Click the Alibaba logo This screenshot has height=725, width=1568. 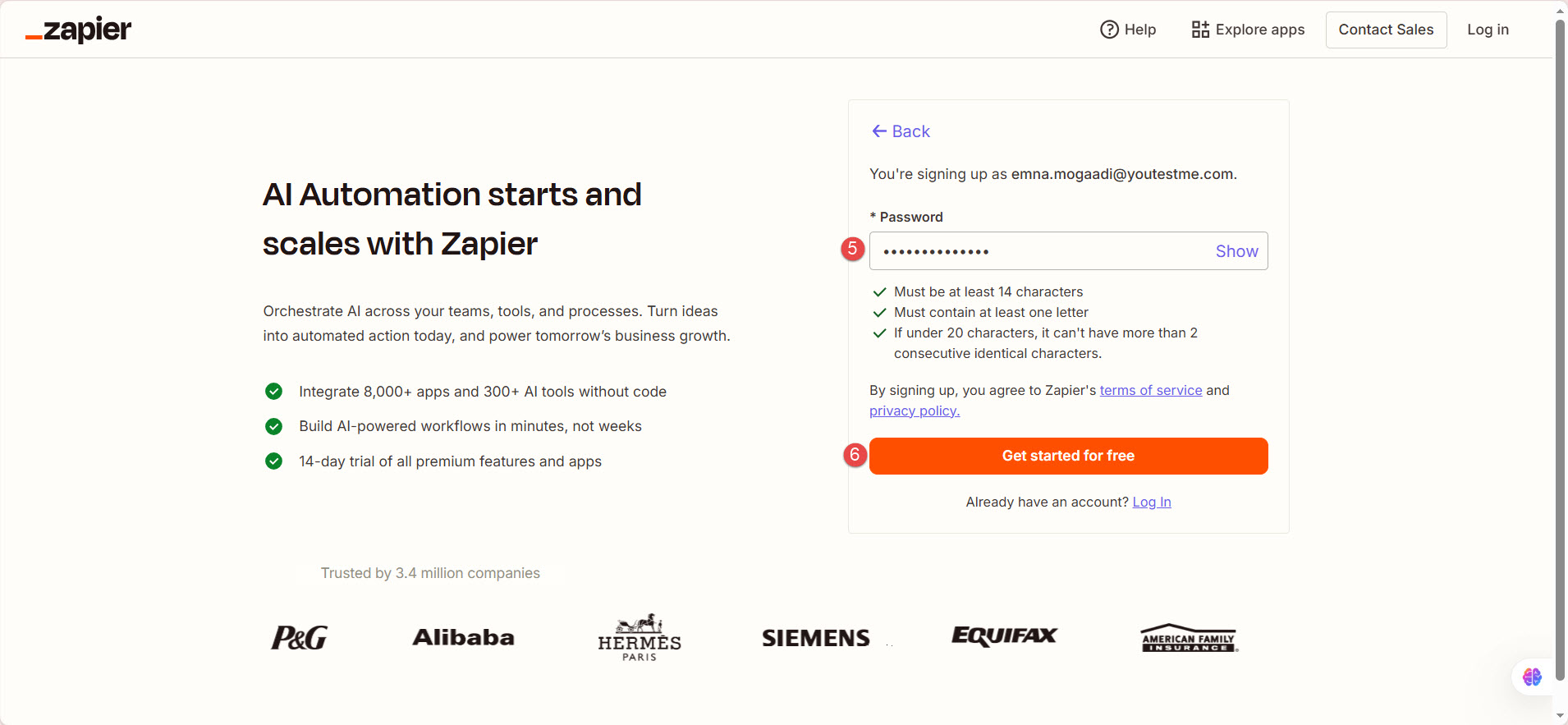tap(463, 638)
